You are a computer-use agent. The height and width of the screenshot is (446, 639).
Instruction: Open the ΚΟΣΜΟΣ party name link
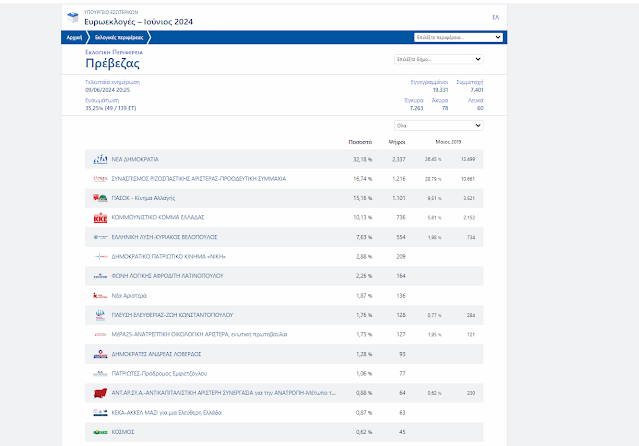coord(123,432)
